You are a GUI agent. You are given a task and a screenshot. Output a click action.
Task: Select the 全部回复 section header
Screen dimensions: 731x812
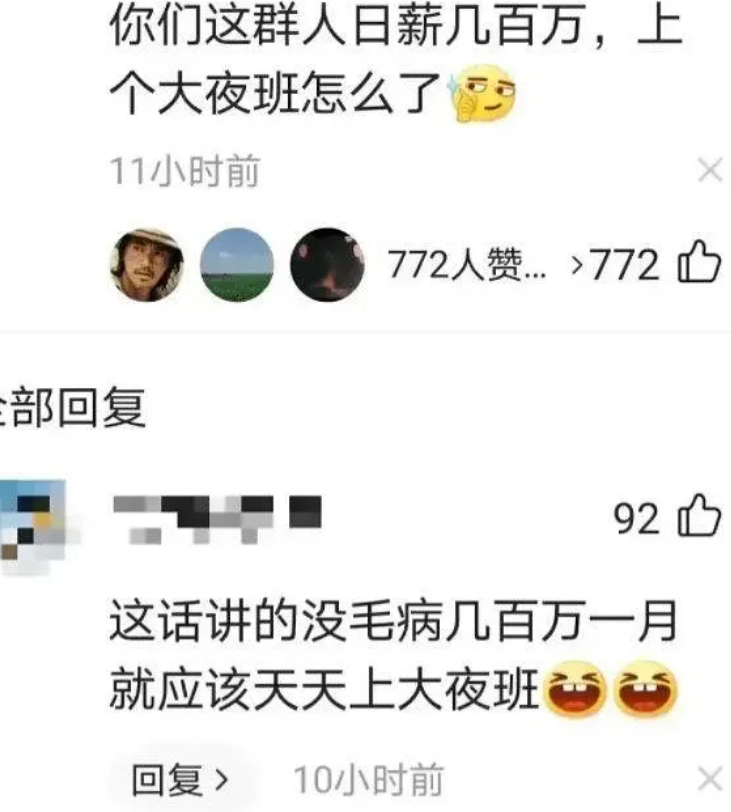[x=71, y=408]
